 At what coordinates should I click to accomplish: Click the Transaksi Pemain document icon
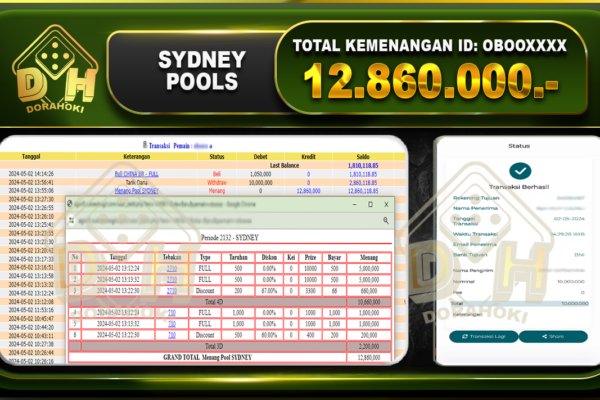[145, 145]
